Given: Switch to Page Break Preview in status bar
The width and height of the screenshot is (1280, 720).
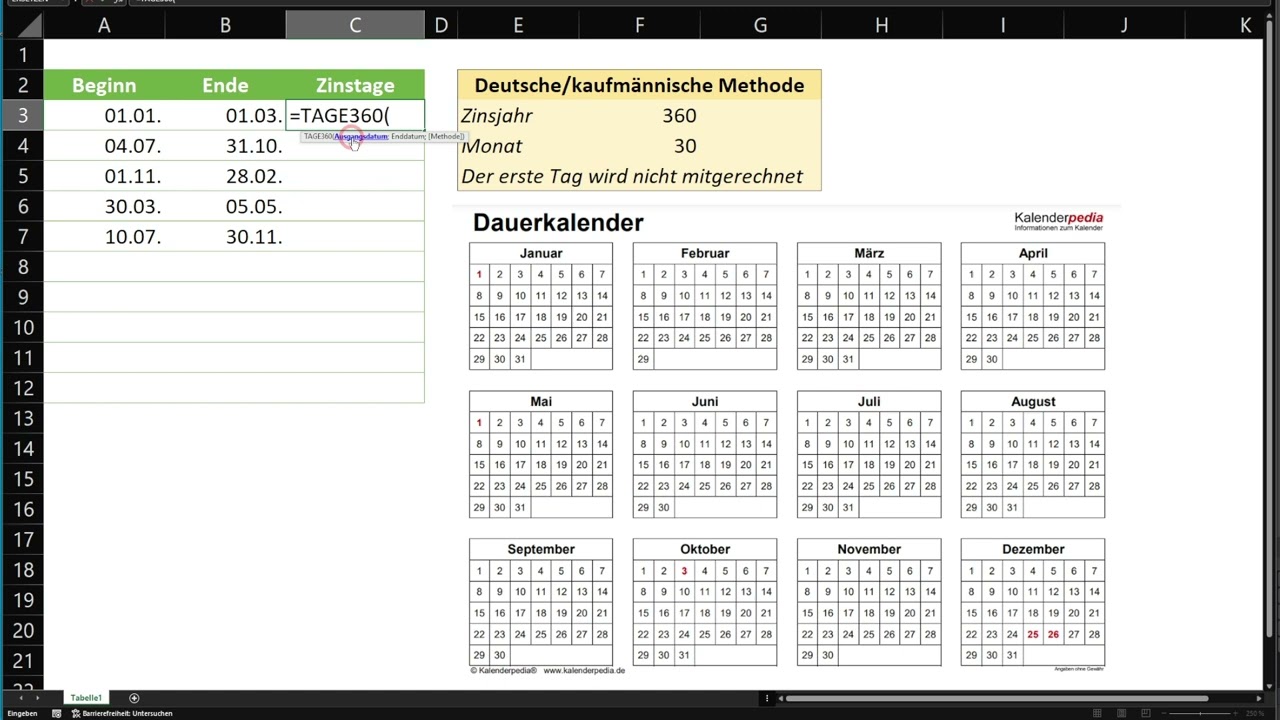Looking at the screenshot, I should (x=1146, y=713).
